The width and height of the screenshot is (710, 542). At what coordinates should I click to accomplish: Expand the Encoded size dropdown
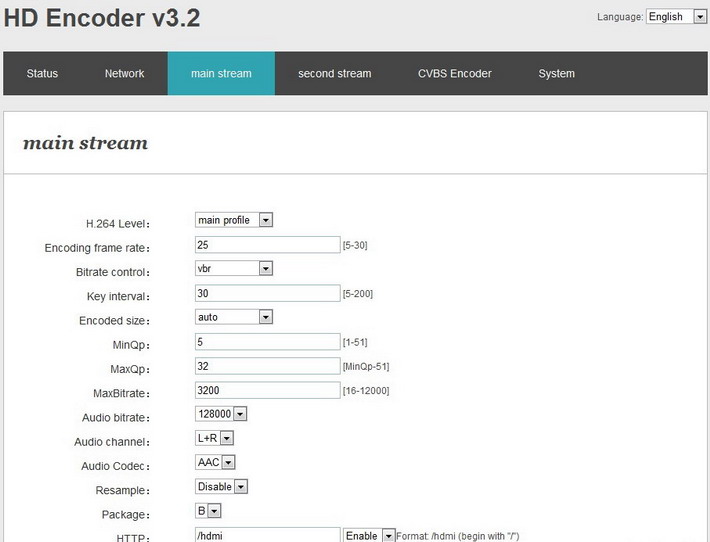pyautogui.click(x=234, y=317)
